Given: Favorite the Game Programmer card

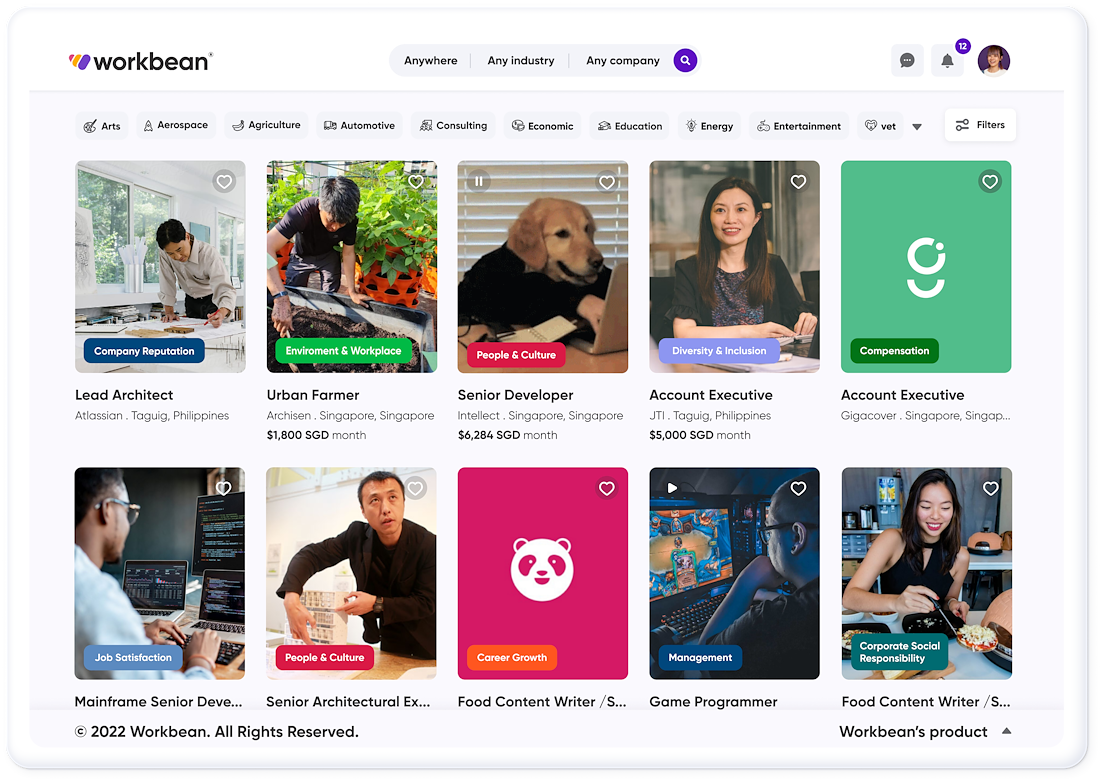Looking at the screenshot, I should click(798, 488).
